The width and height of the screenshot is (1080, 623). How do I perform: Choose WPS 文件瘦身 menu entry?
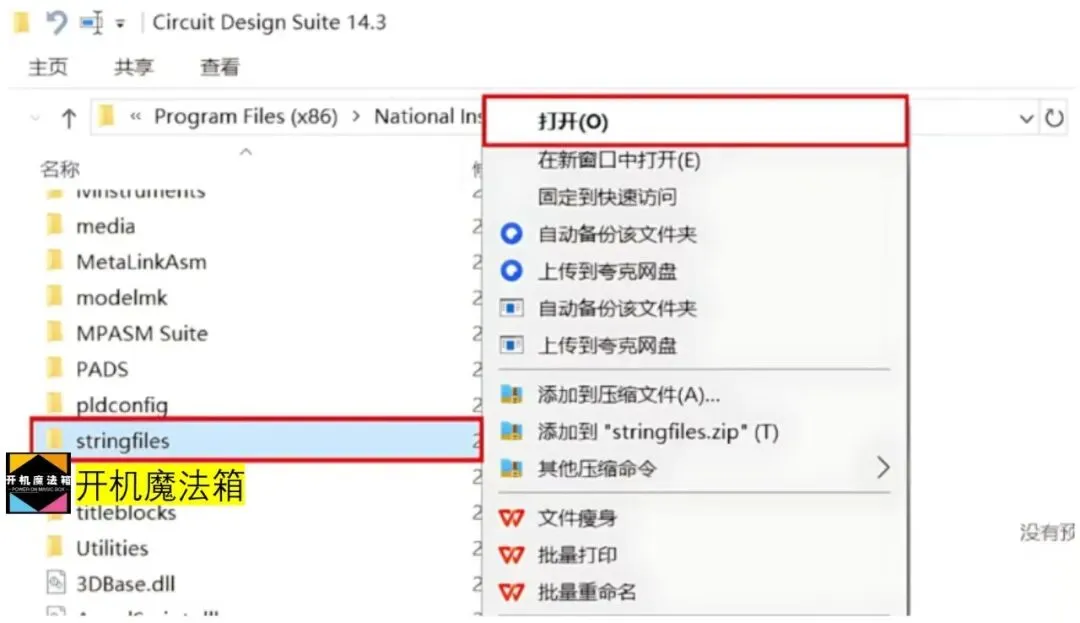coord(695,518)
